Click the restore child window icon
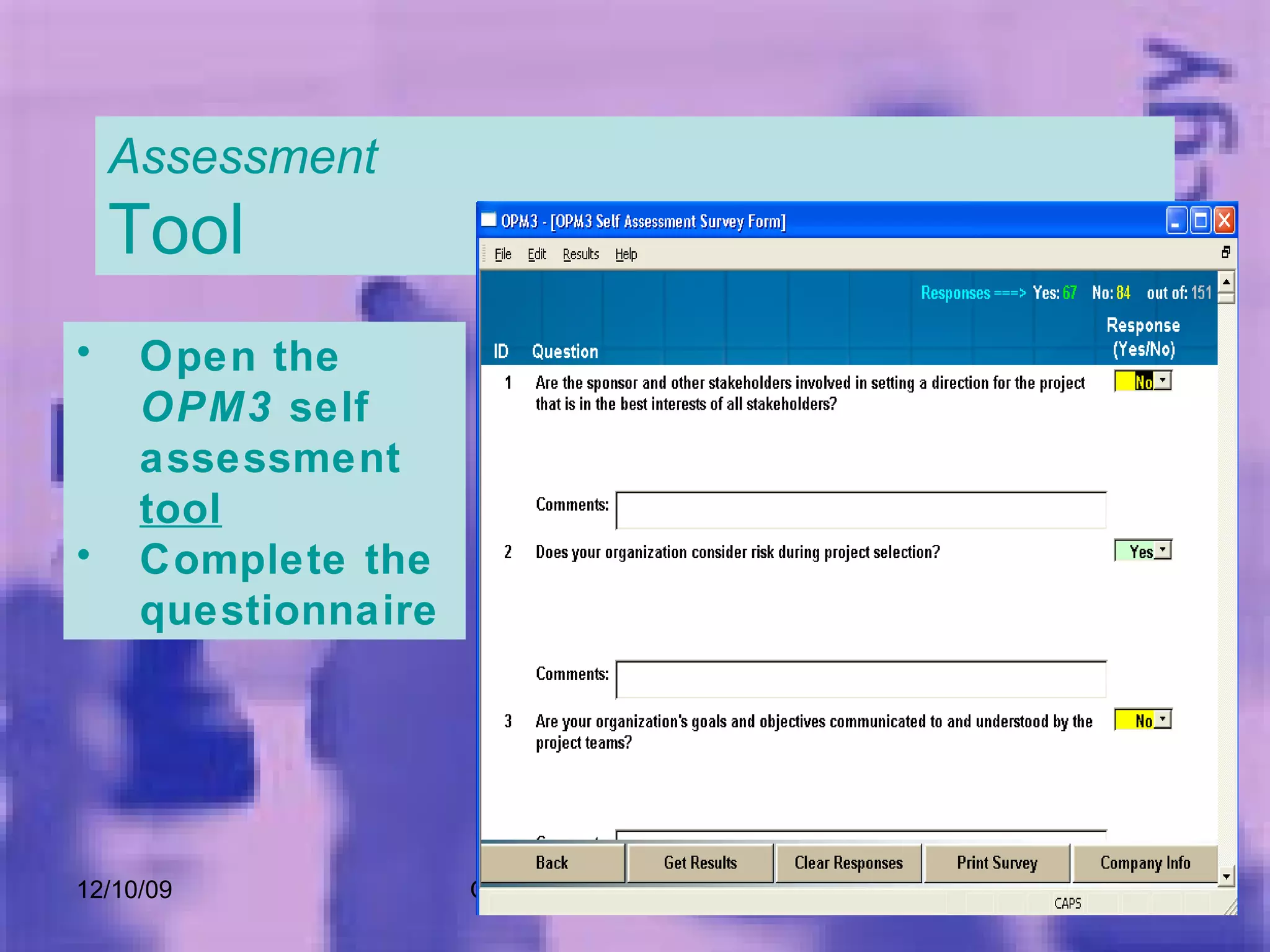Image resolution: width=1270 pixels, height=952 pixels. pos(1225,252)
